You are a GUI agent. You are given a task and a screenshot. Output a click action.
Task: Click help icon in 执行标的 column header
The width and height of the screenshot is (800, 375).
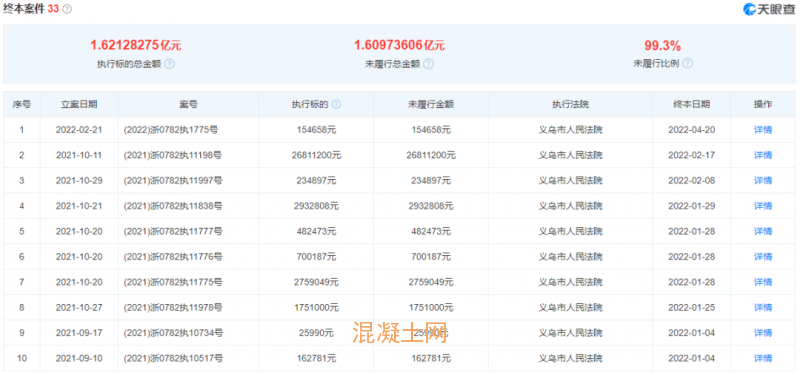click(336, 104)
